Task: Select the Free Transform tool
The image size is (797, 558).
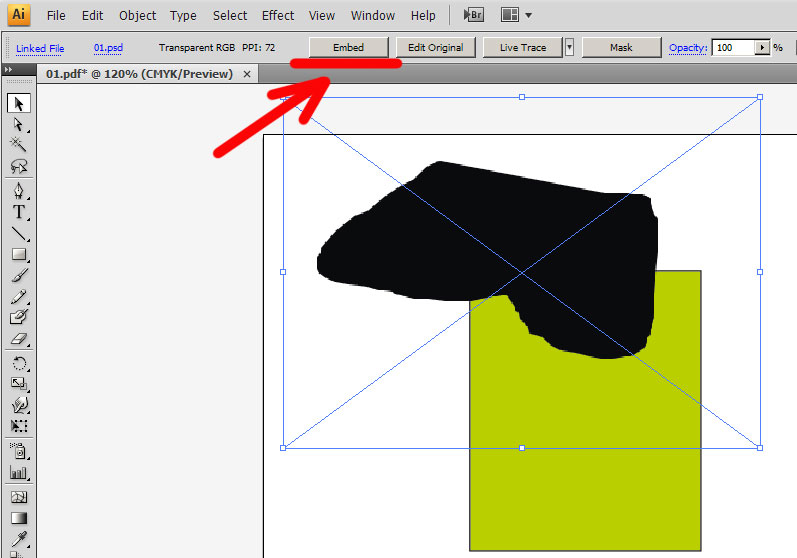Action: click(19, 426)
